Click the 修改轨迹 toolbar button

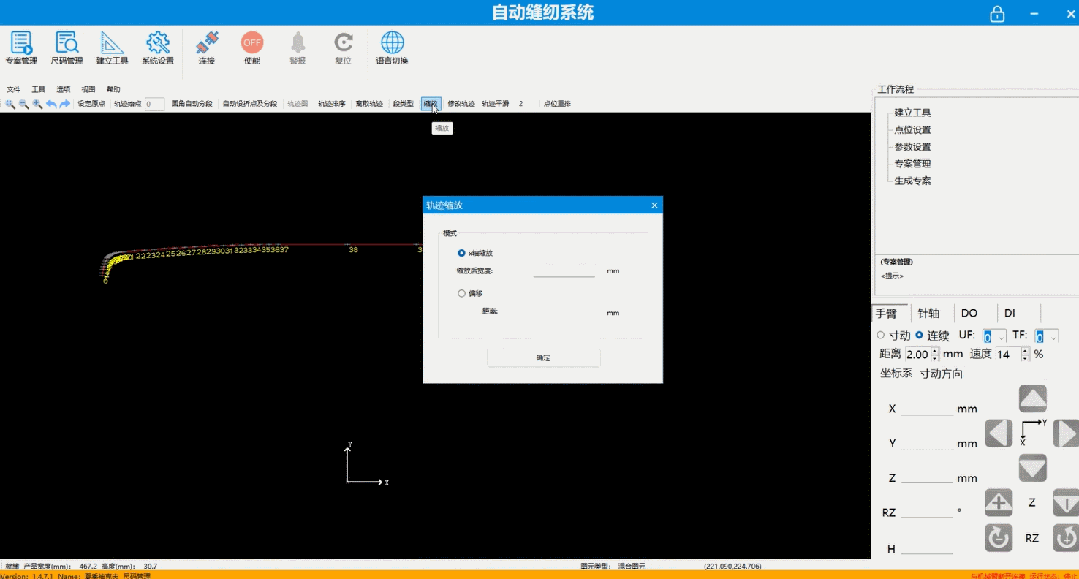click(x=461, y=104)
